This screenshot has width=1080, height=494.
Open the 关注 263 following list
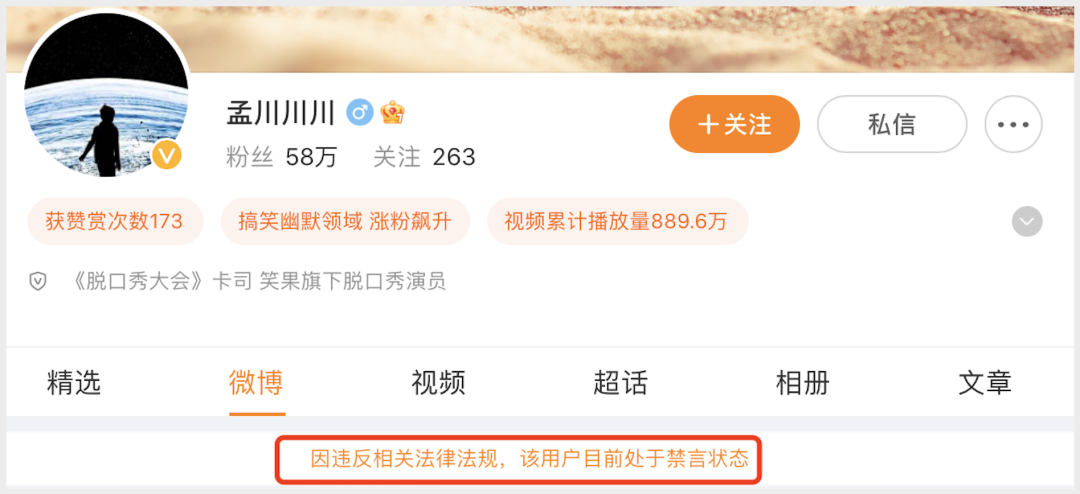[x=424, y=157]
